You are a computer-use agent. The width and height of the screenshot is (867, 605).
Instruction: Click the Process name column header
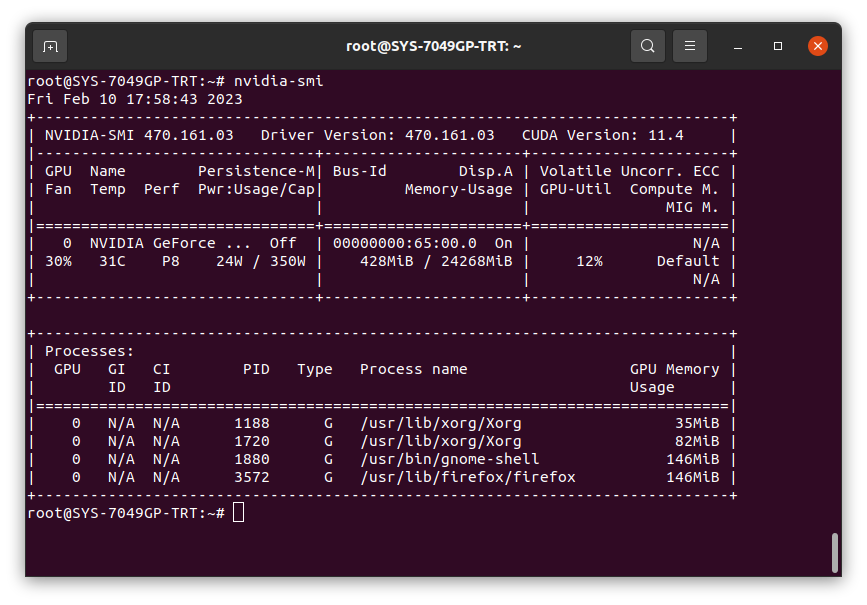[x=414, y=369]
